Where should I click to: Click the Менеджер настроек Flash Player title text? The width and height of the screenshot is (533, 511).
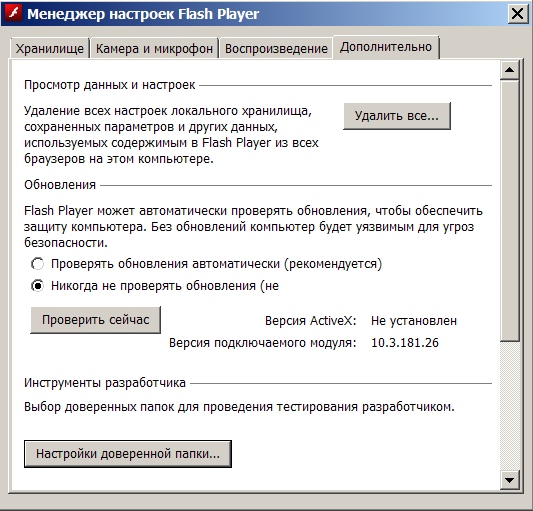point(143,14)
